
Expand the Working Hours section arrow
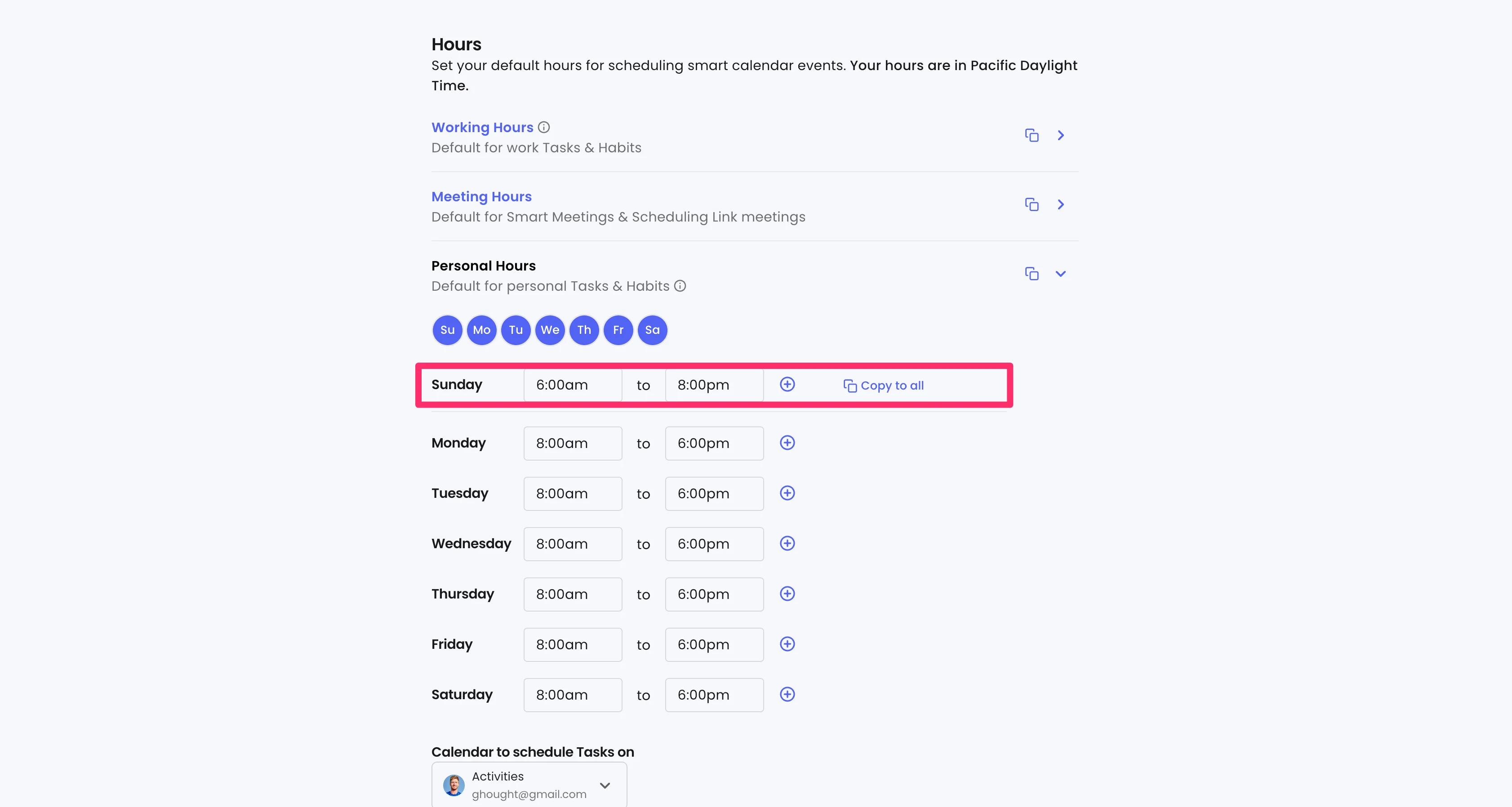point(1061,136)
